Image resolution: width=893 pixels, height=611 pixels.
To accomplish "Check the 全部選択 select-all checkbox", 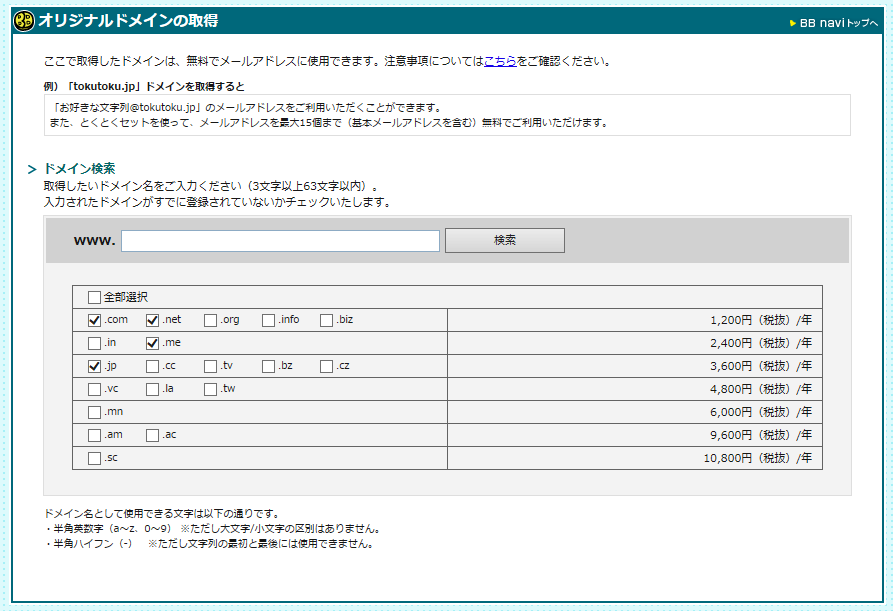I will point(94,297).
